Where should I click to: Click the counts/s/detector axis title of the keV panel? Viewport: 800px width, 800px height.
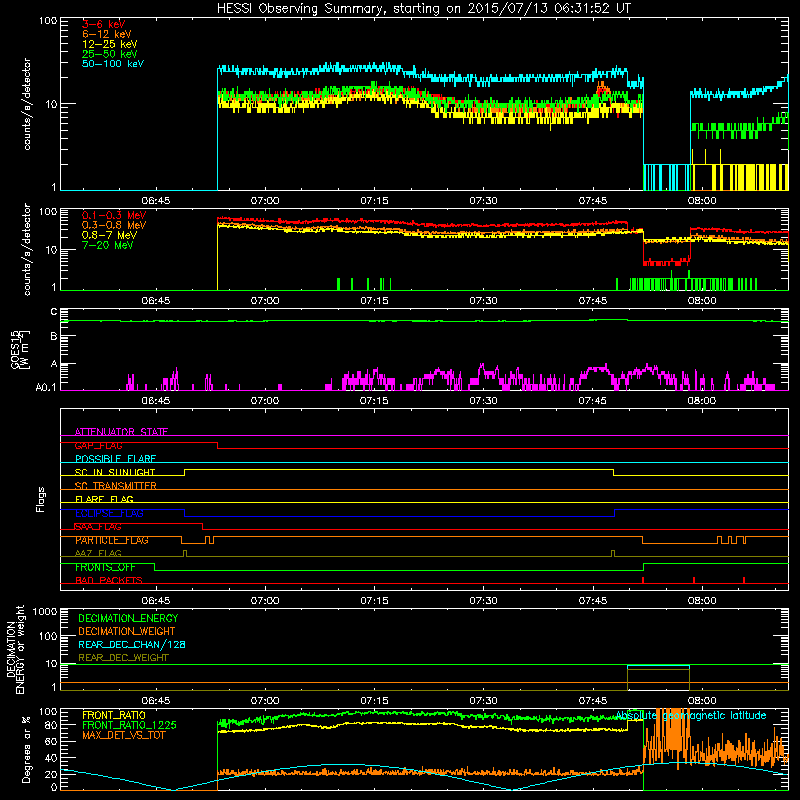pos(27,104)
